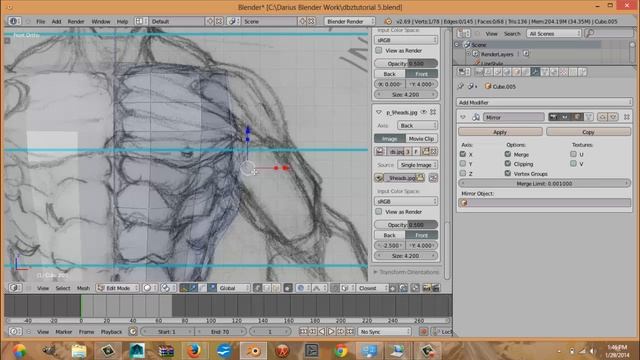Viewport: 640px width, 360px height.
Task: Toggle the Merge option checkbox
Action: coord(508,154)
